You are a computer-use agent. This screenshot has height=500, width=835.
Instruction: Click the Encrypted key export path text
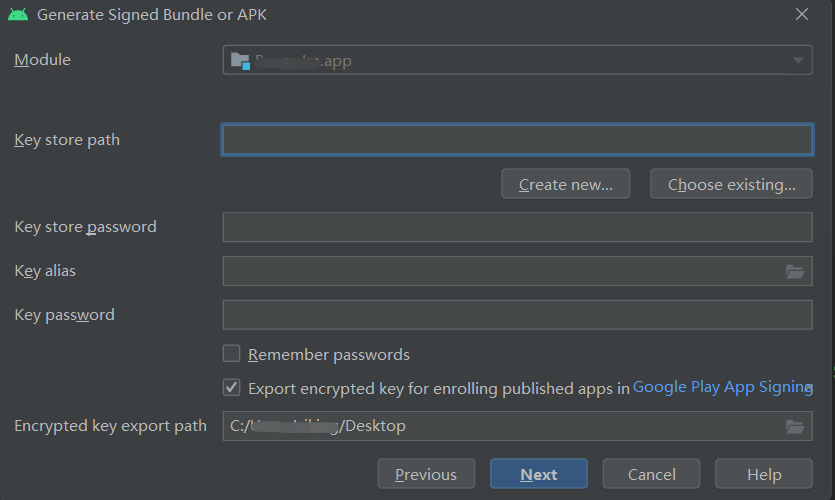[500, 426]
